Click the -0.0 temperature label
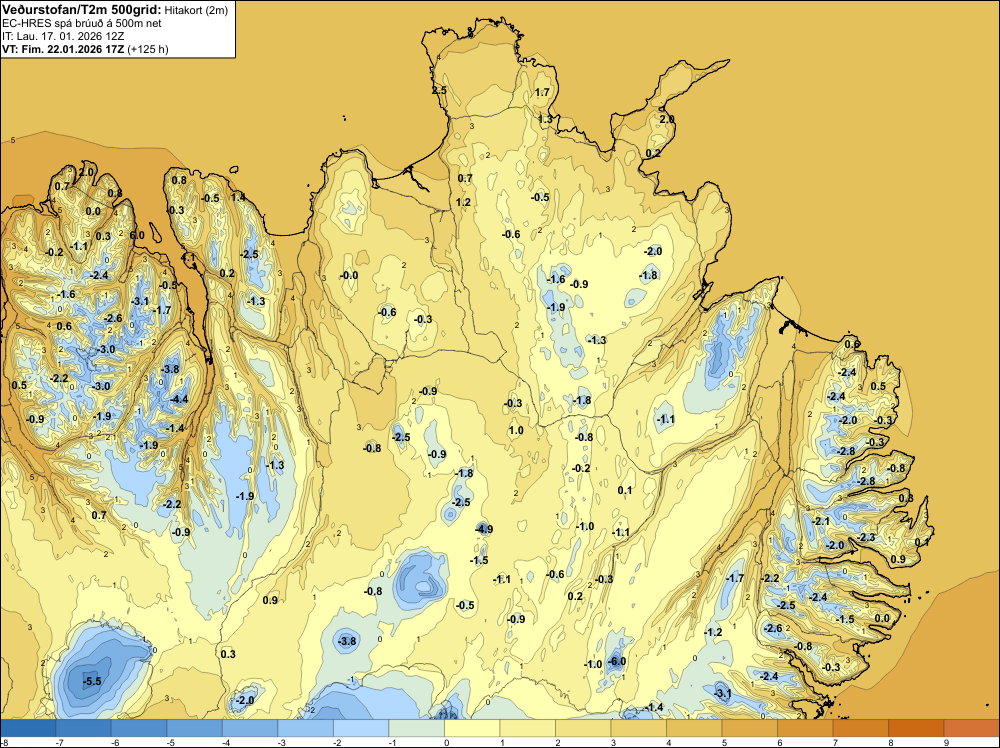 (349, 275)
